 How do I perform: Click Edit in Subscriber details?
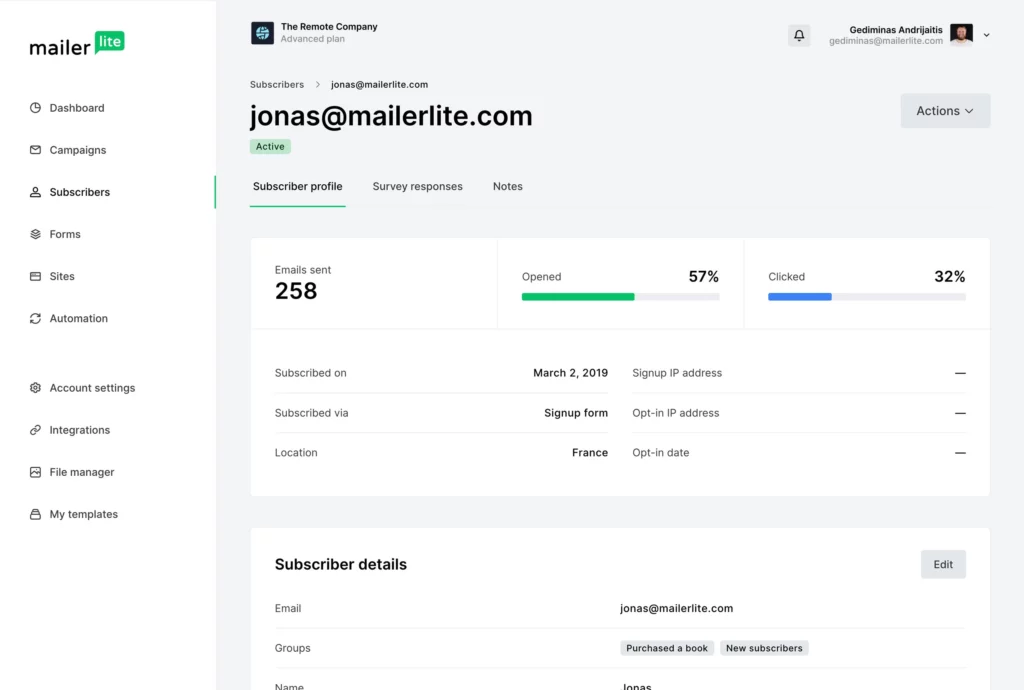pos(943,564)
